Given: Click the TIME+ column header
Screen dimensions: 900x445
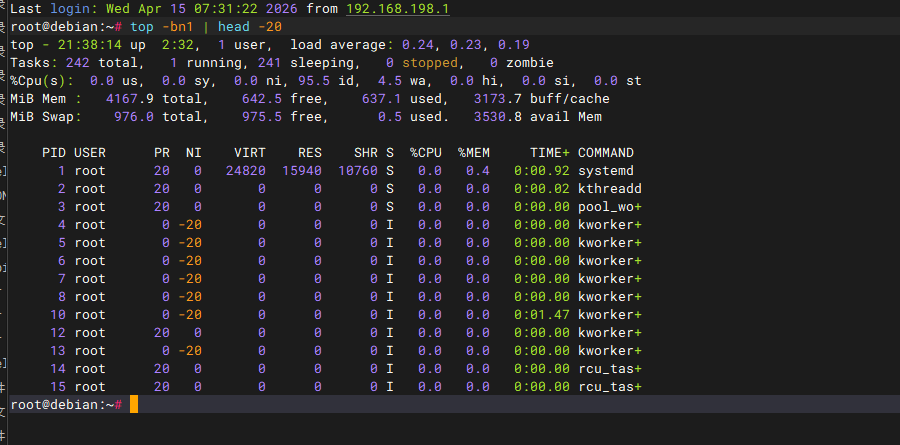Looking at the screenshot, I should point(549,153).
